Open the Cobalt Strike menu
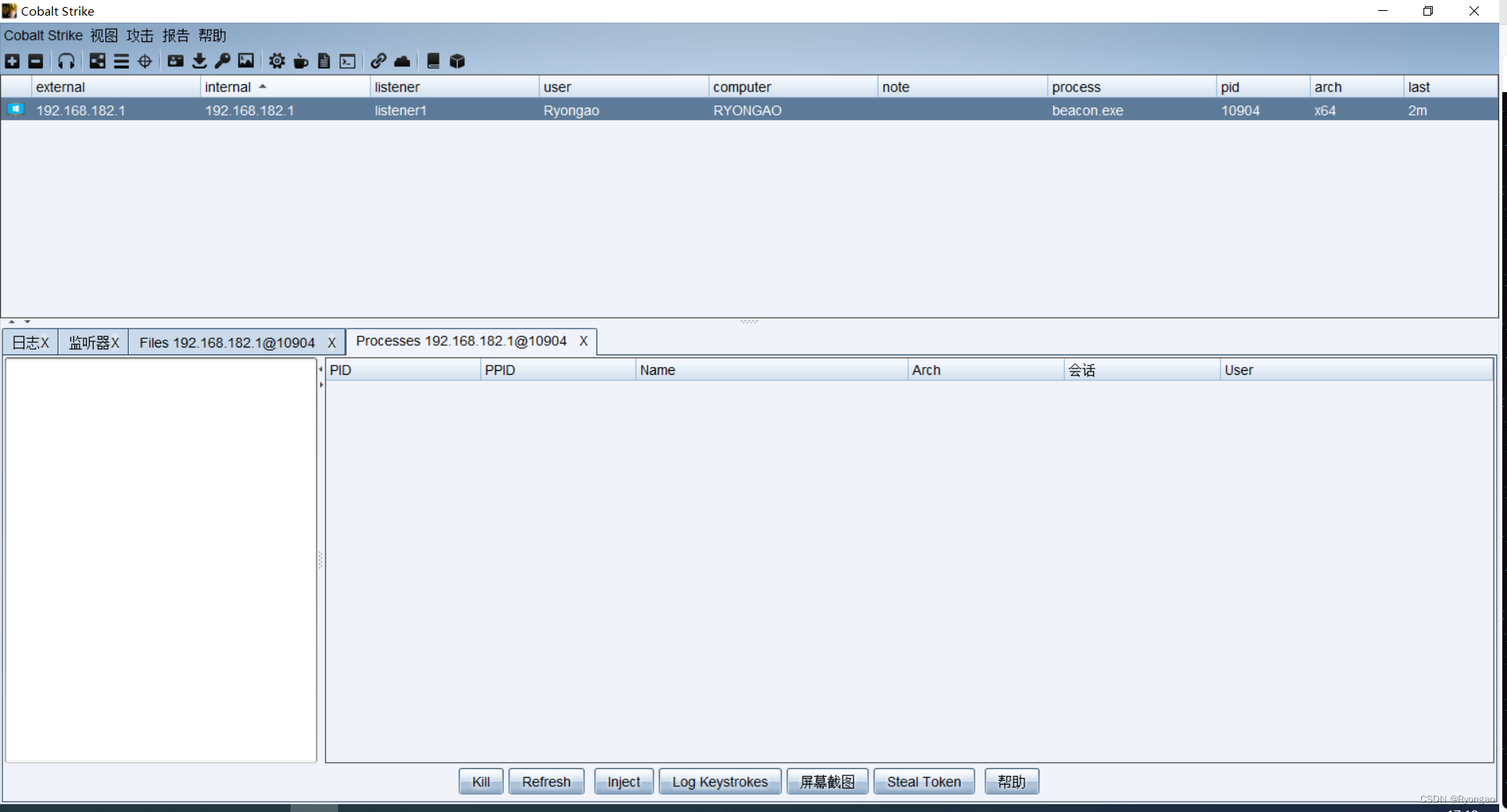Viewport: 1507px width, 812px height. coord(43,36)
